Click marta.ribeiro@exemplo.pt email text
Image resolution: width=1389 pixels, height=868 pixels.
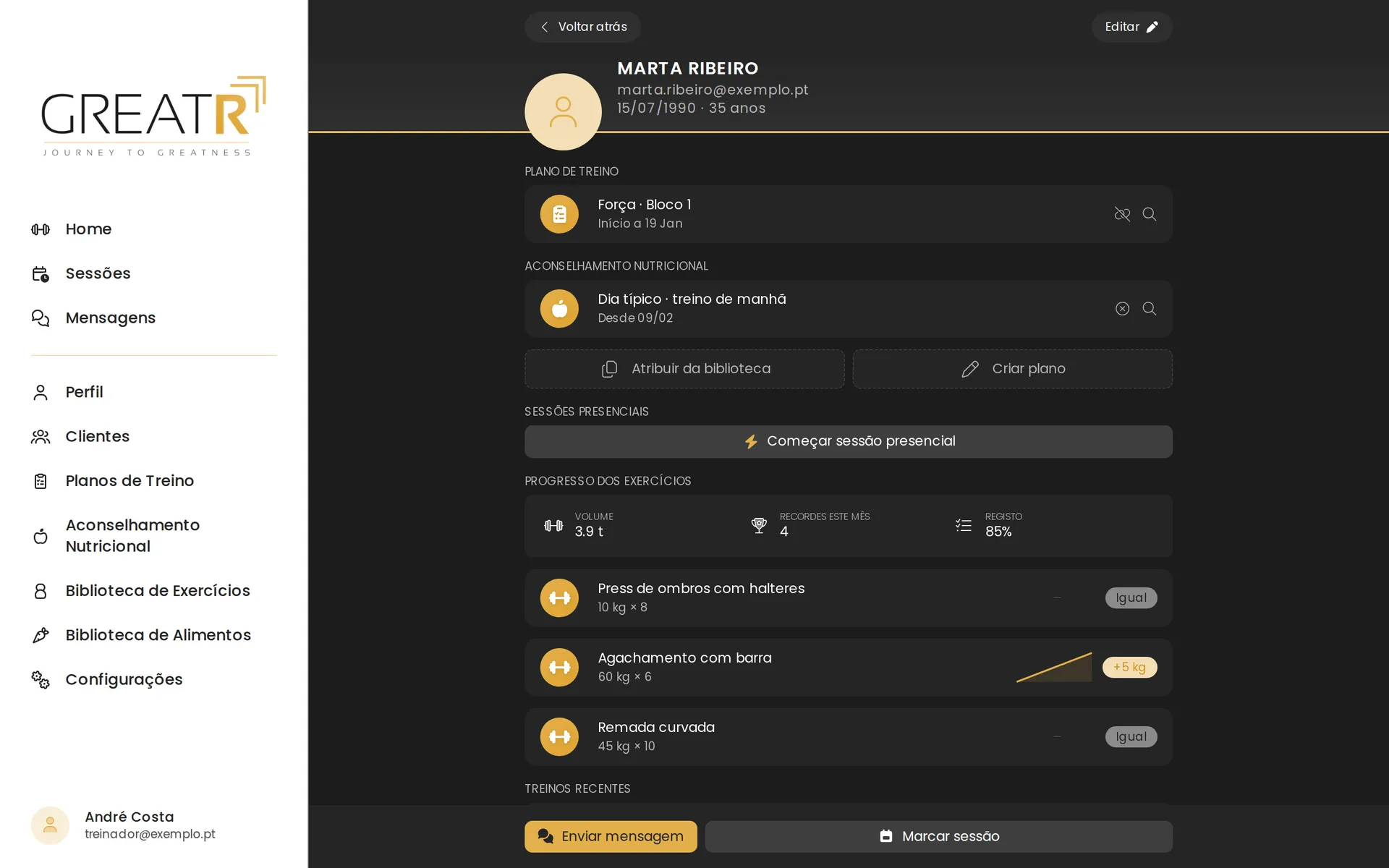tap(713, 90)
